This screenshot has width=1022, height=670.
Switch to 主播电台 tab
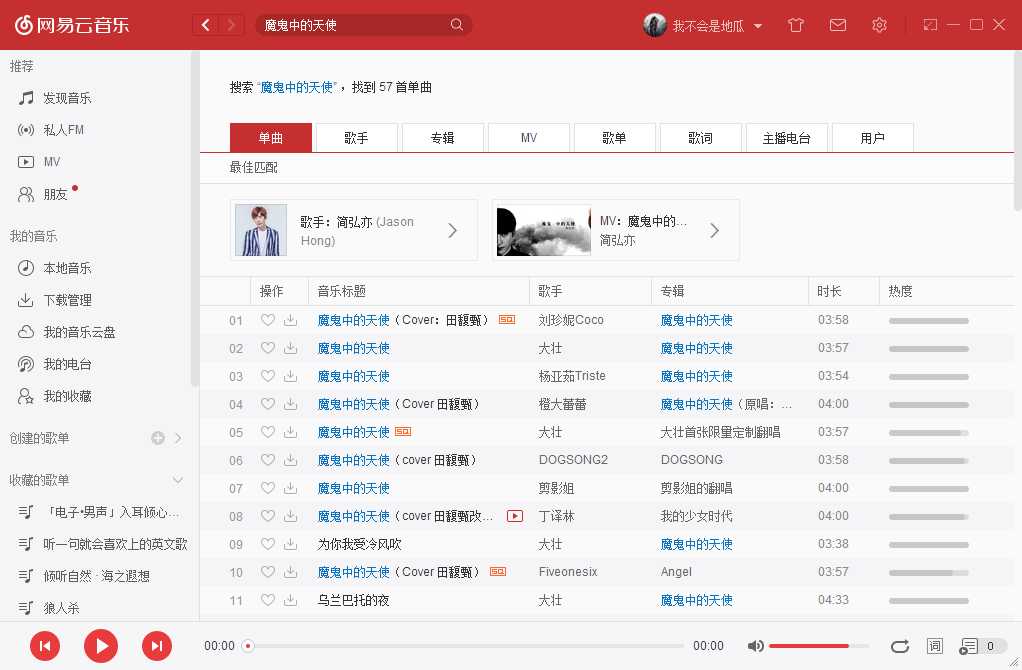tap(787, 138)
